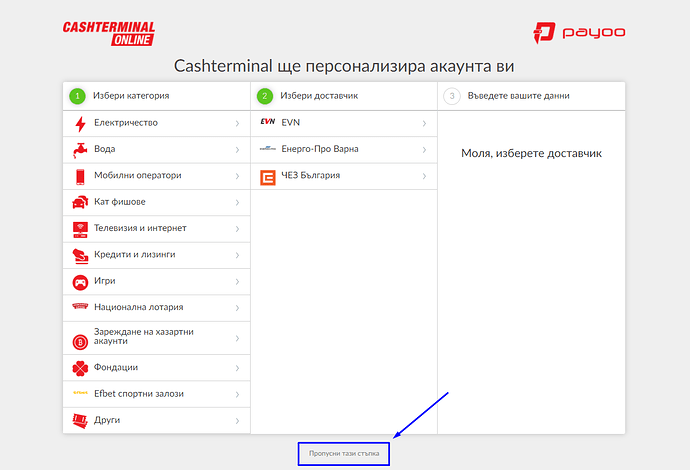Expand the Други chevron

click(x=237, y=421)
